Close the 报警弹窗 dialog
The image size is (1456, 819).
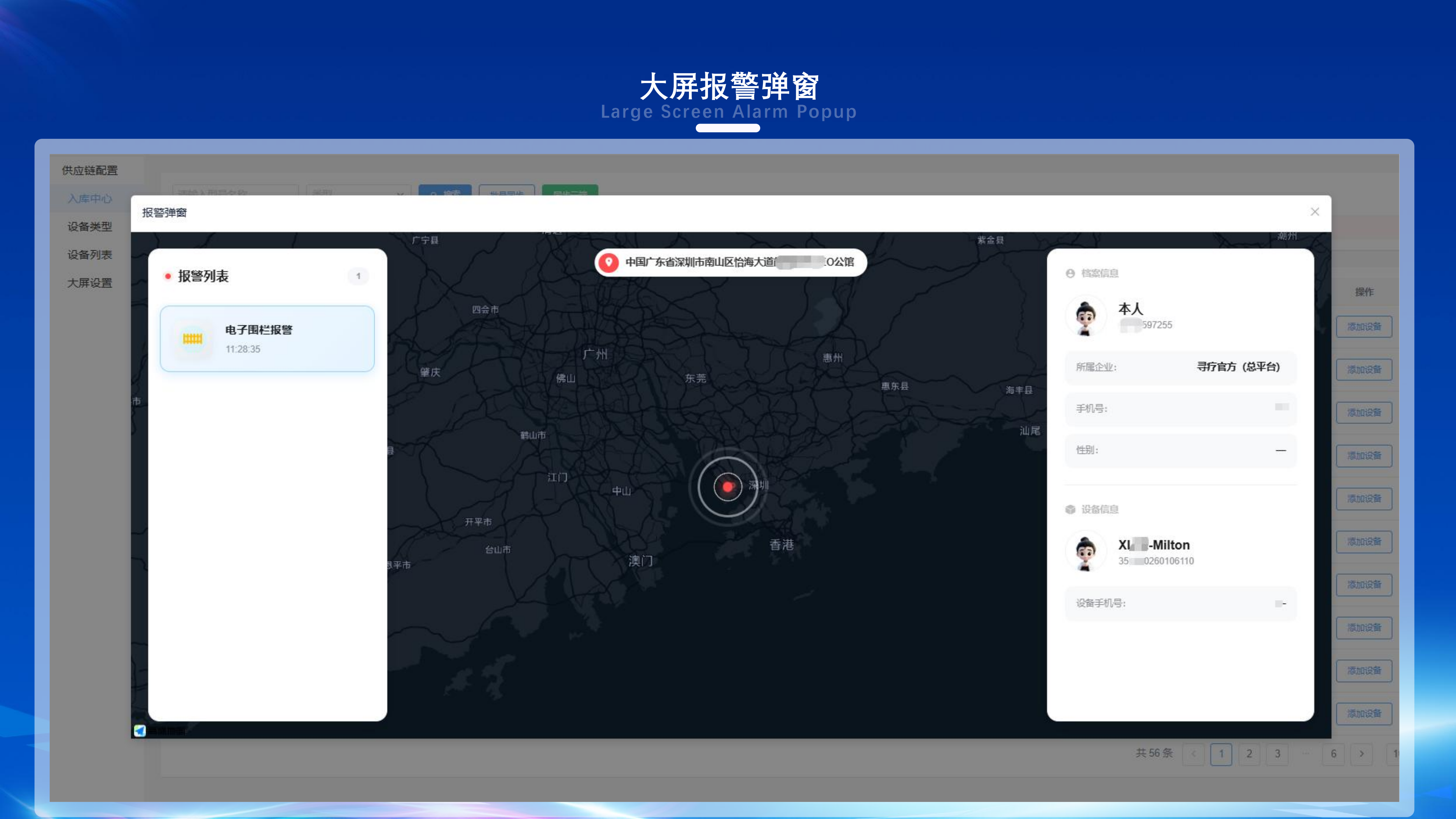pos(1315,212)
